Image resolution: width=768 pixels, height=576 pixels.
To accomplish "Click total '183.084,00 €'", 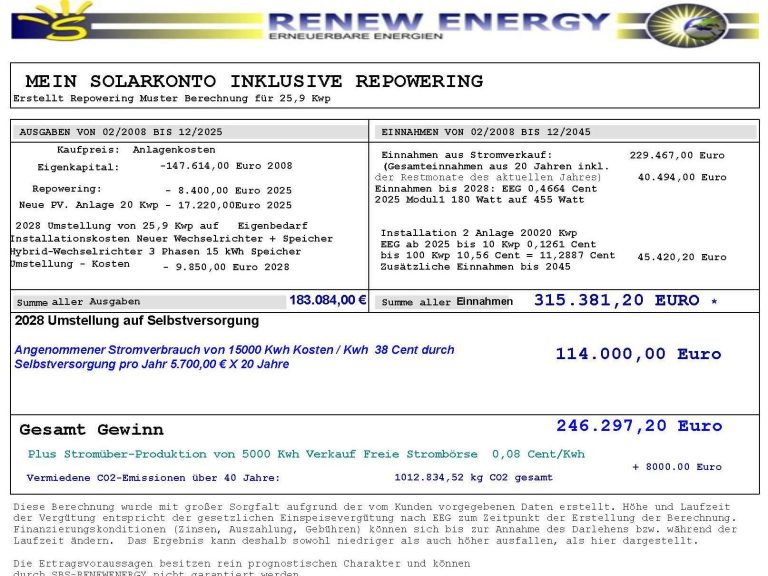I will pyautogui.click(x=327, y=300).
